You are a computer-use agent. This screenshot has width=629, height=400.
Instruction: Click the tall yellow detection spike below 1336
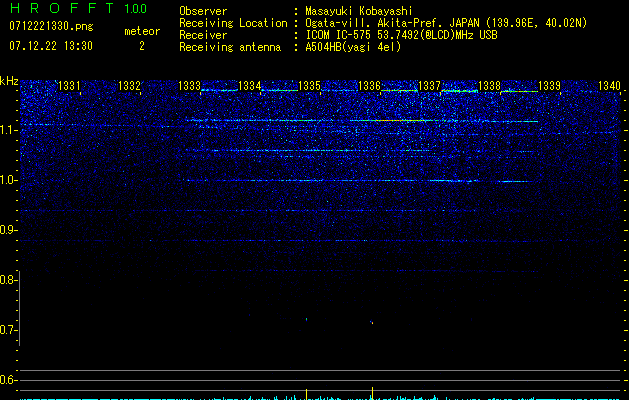(372, 393)
